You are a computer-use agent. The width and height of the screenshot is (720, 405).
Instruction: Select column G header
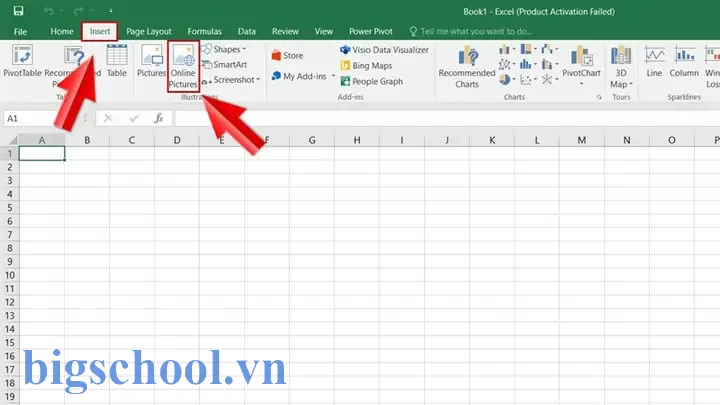click(x=312, y=140)
